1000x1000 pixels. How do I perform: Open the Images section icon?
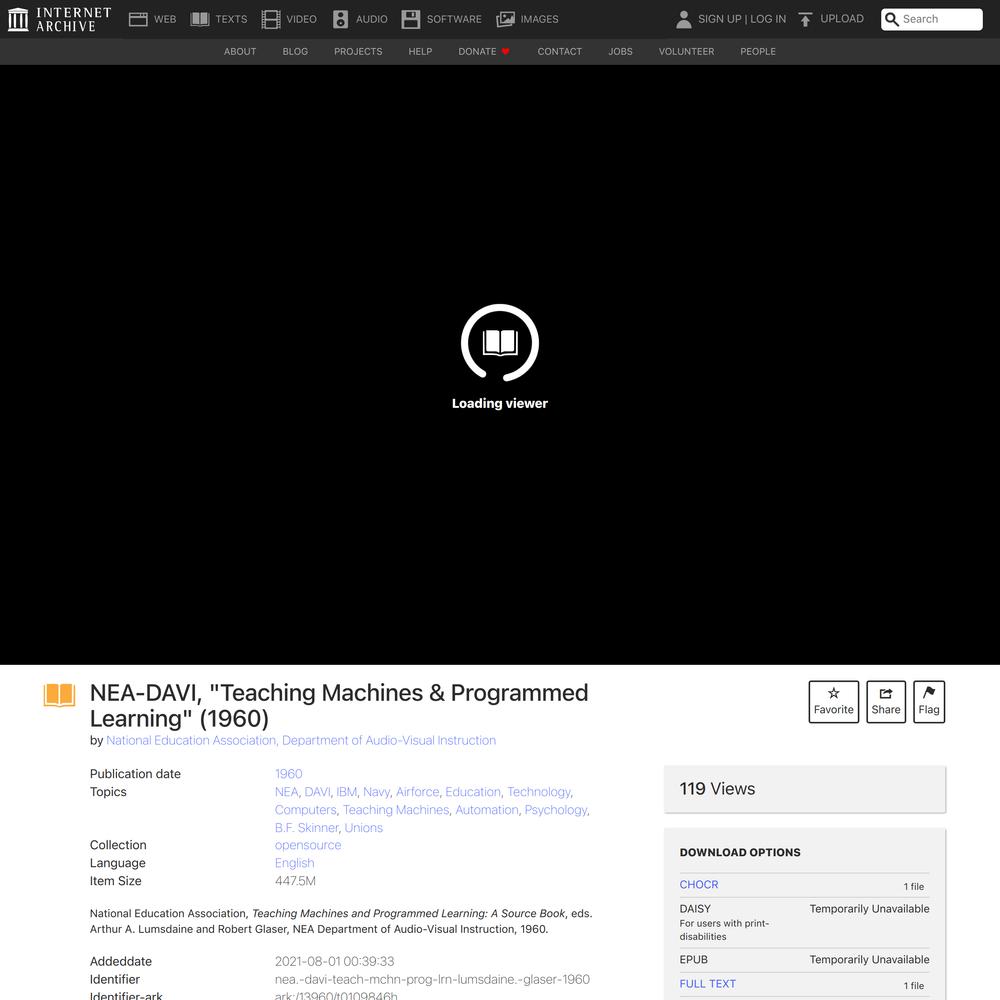pos(506,19)
